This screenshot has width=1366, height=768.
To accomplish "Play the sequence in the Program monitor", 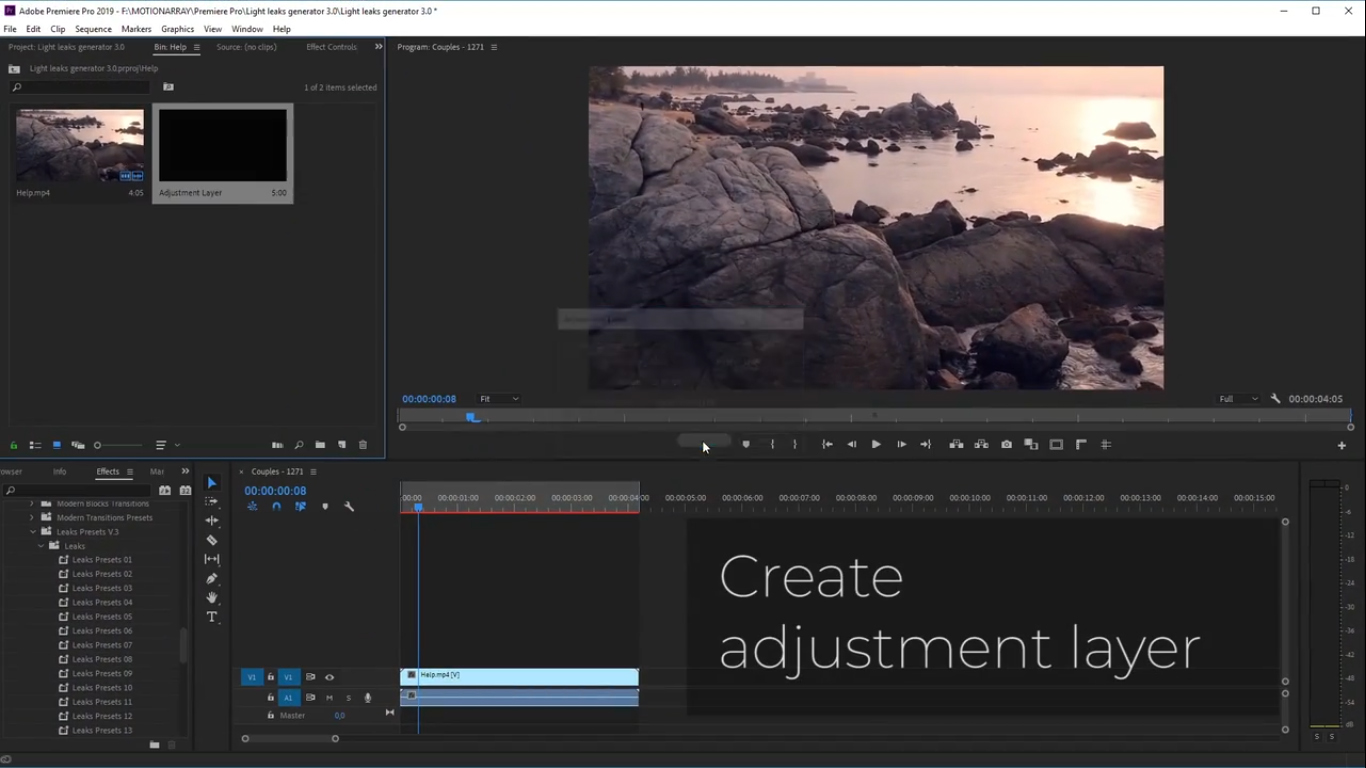I will pos(875,444).
